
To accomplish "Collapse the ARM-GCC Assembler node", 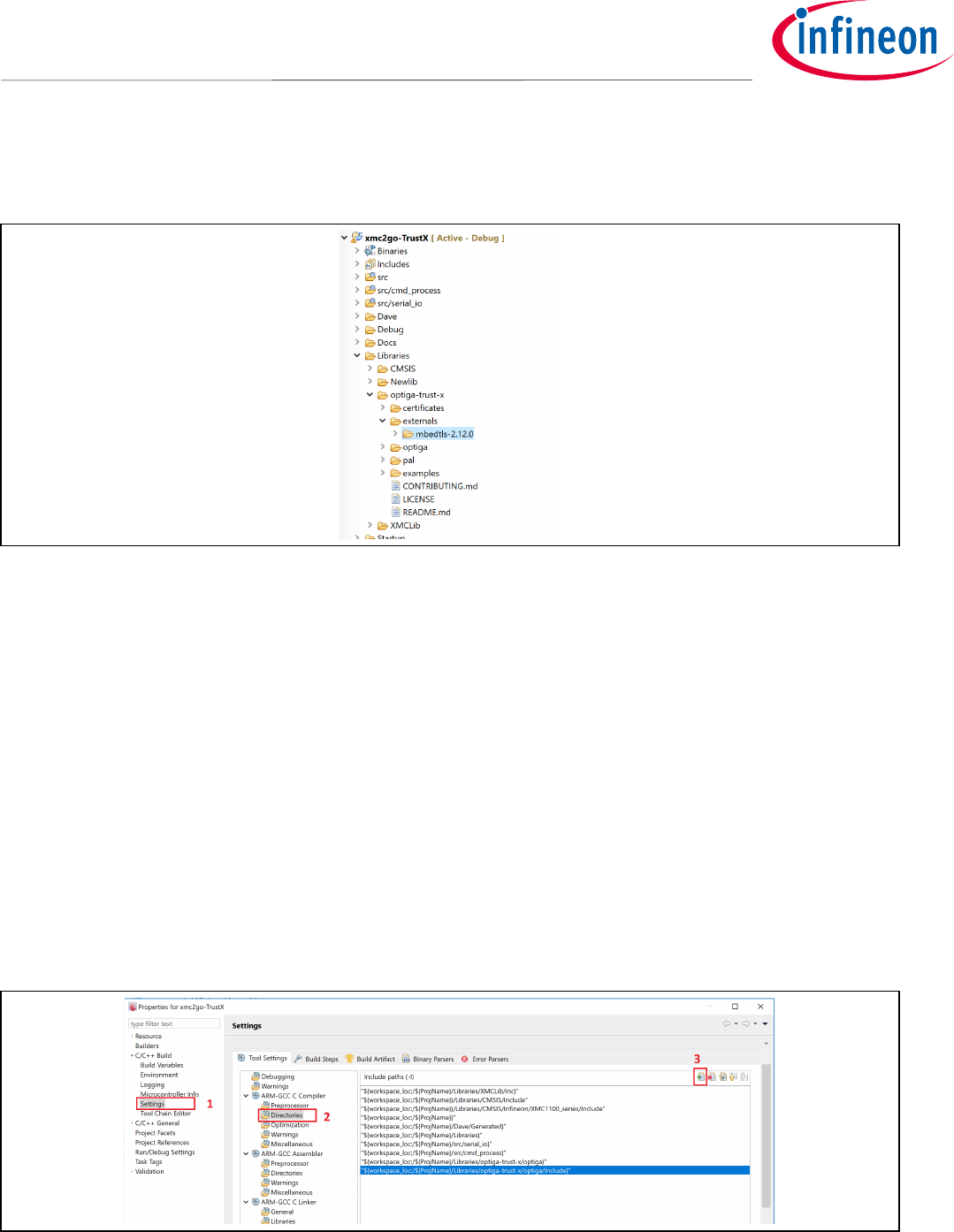I will pos(247,1153).
